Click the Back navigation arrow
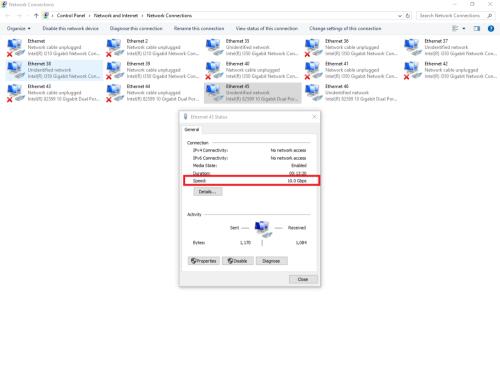This screenshot has height=375, width=500. tap(8, 16)
